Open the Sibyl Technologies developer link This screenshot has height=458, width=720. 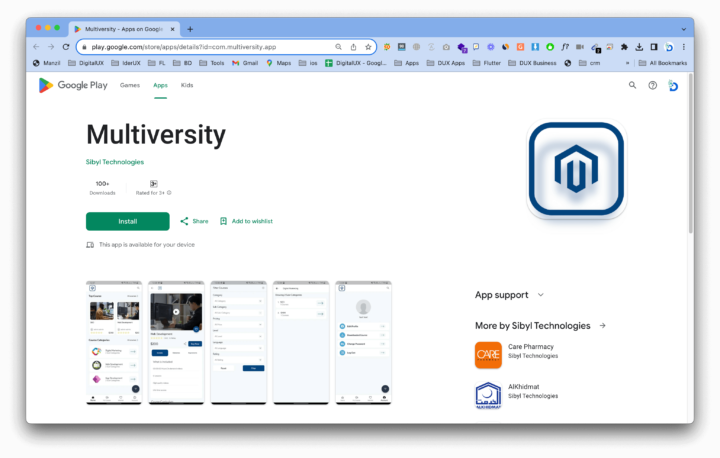tap(115, 162)
